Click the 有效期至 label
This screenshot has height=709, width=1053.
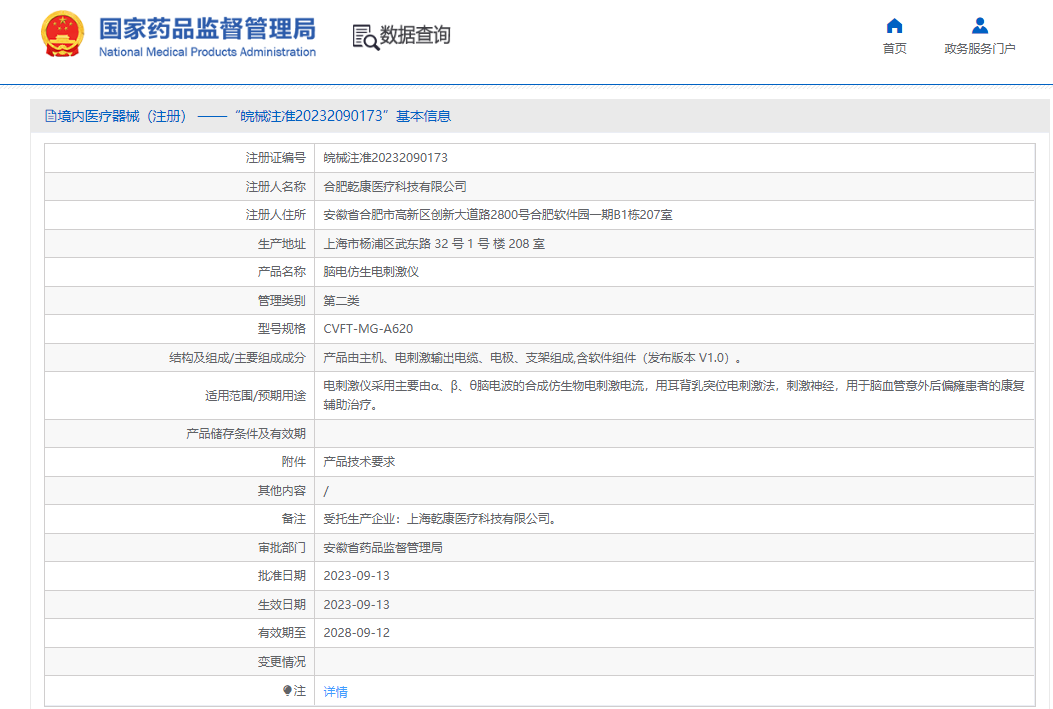tap(281, 633)
